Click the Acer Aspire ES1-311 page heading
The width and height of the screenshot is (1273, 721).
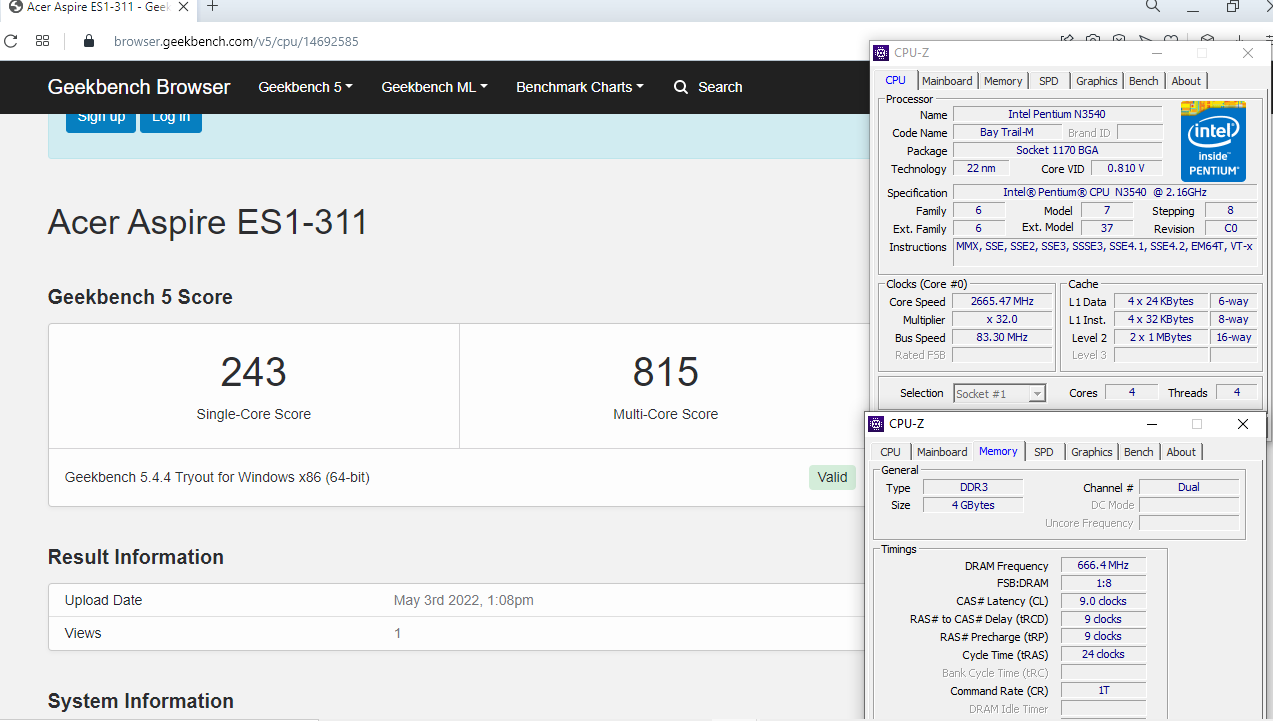tap(208, 222)
